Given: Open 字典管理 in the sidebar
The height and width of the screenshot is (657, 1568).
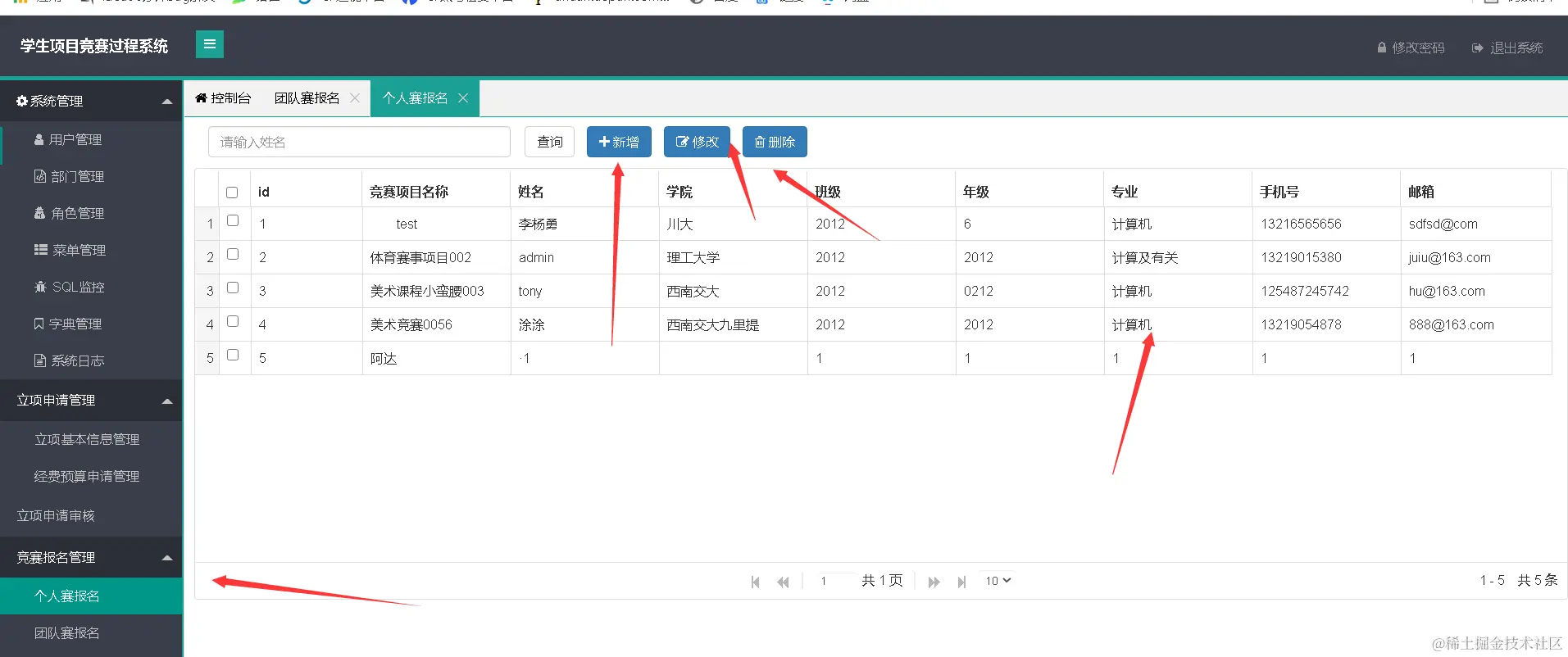Looking at the screenshot, I should pos(91,324).
